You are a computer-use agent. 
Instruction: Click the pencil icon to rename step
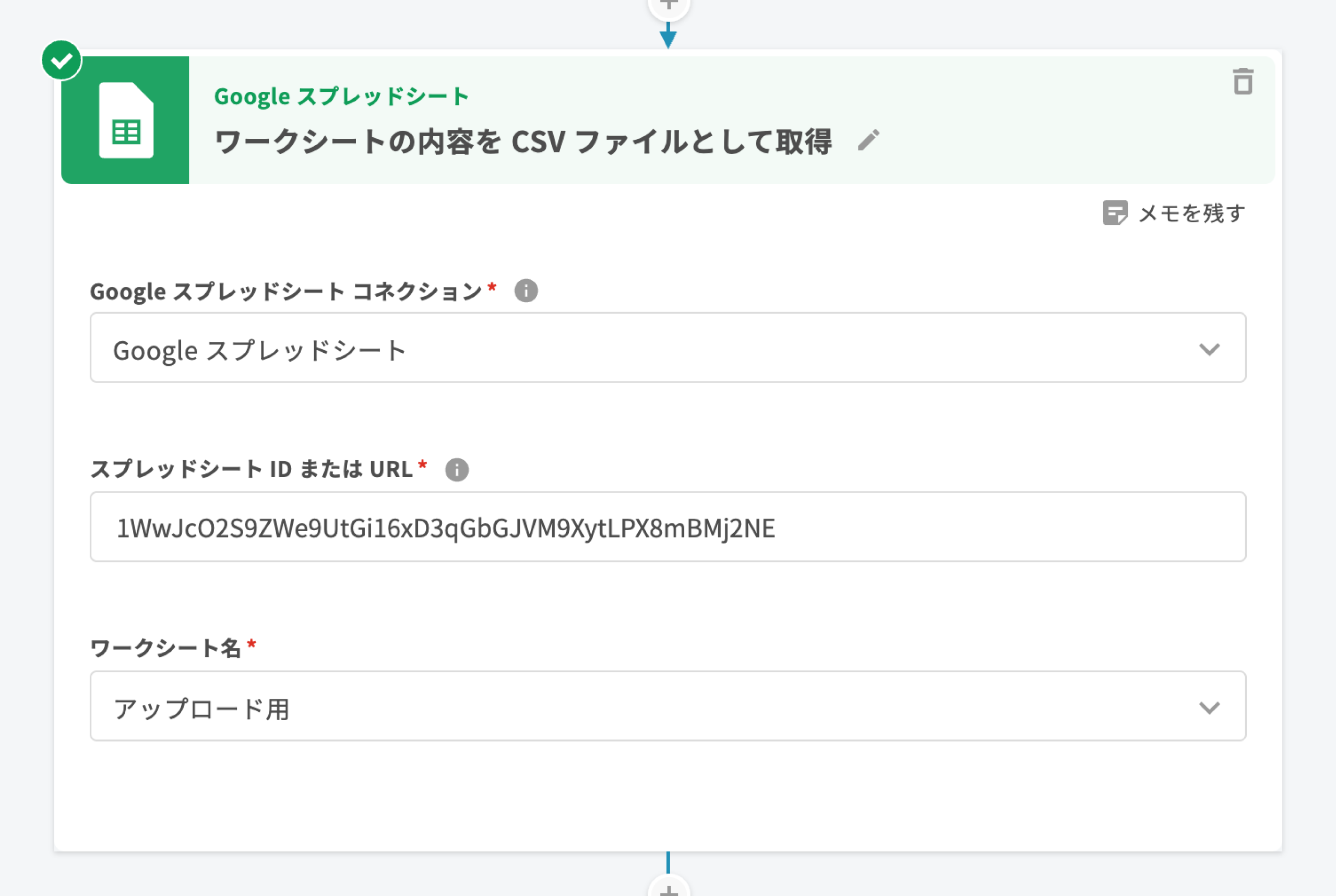[868, 140]
